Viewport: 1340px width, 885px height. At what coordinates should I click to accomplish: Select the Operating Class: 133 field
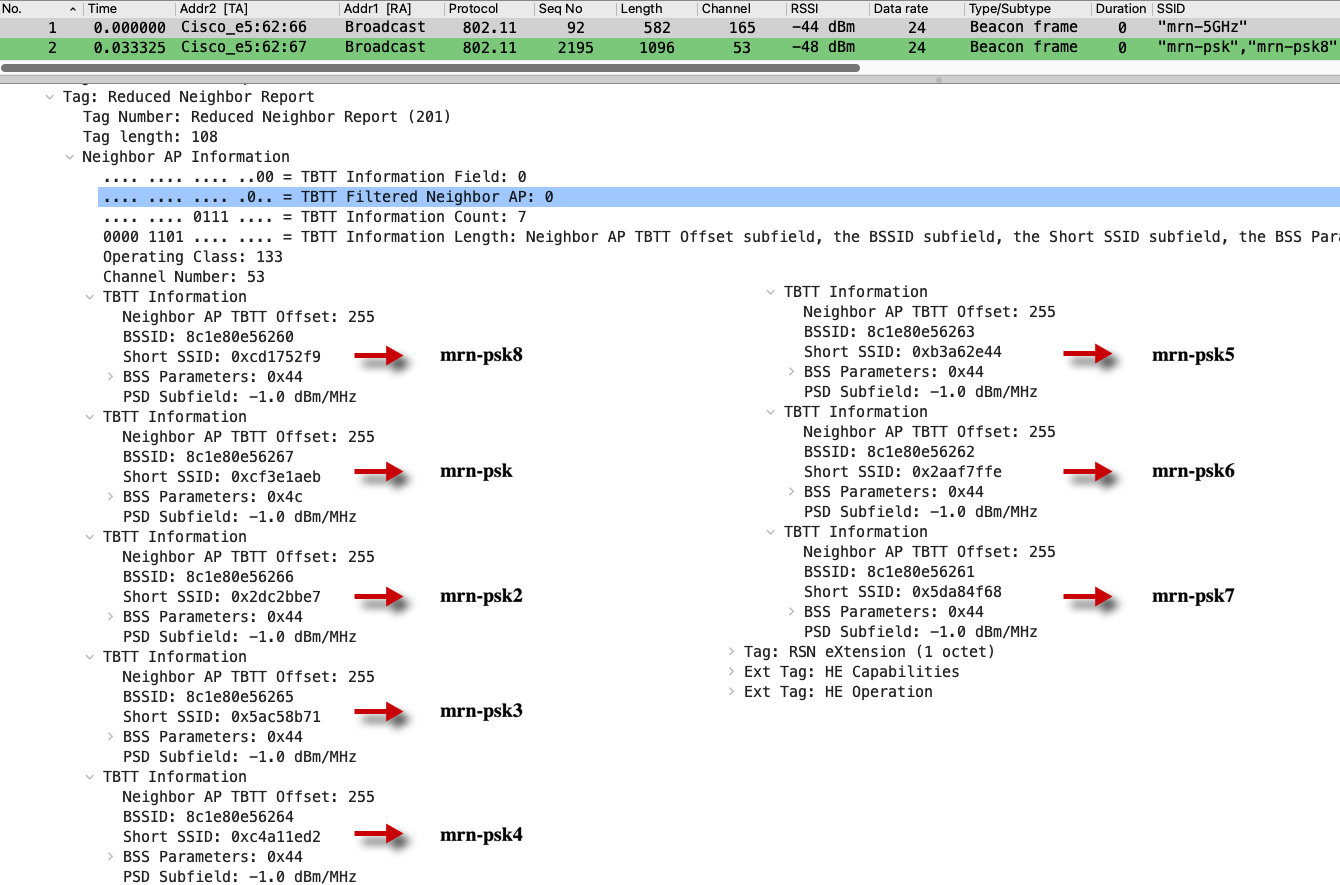click(x=193, y=257)
